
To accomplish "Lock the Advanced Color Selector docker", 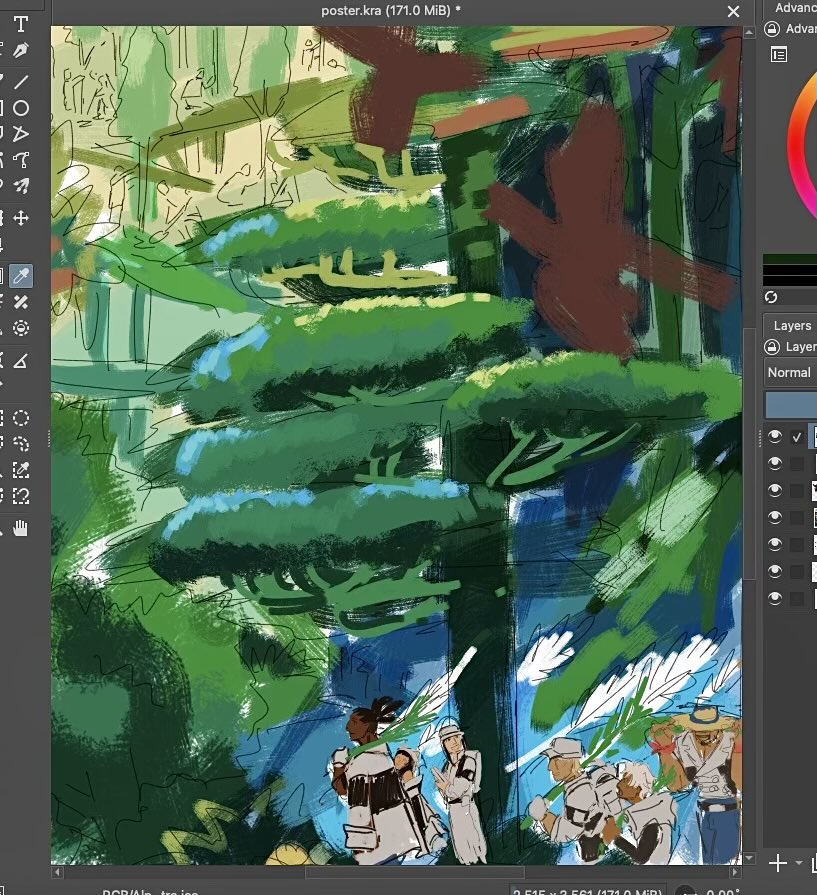I will [x=772, y=29].
